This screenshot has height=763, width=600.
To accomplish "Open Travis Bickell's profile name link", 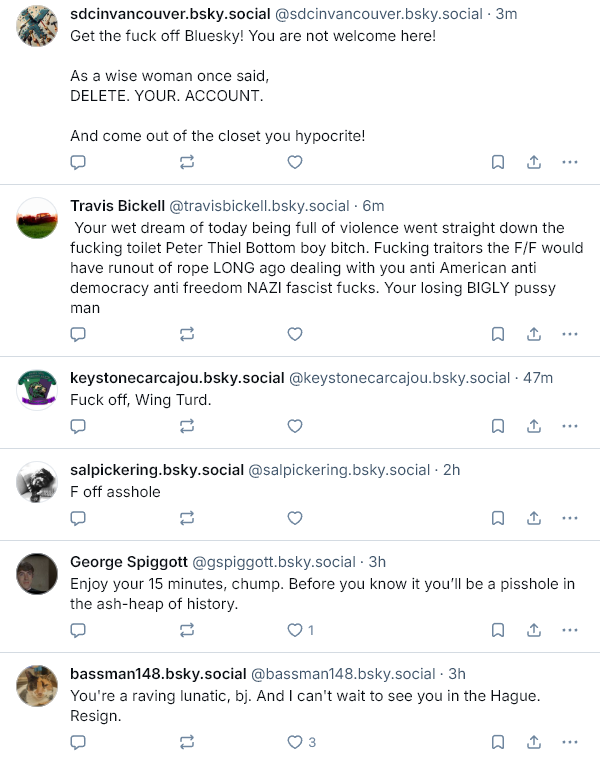I will (117, 206).
